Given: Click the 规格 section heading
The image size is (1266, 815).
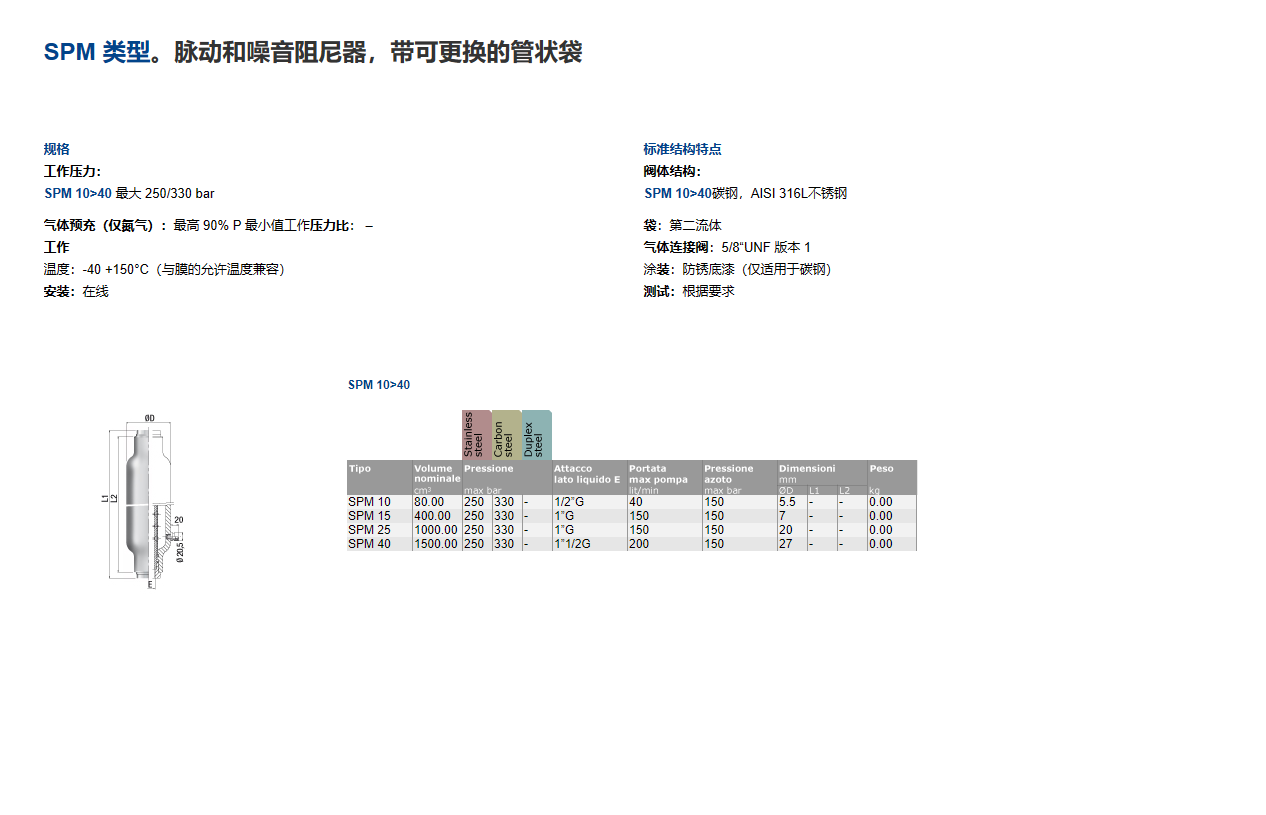Looking at the screenshot, I should (57, 149).
